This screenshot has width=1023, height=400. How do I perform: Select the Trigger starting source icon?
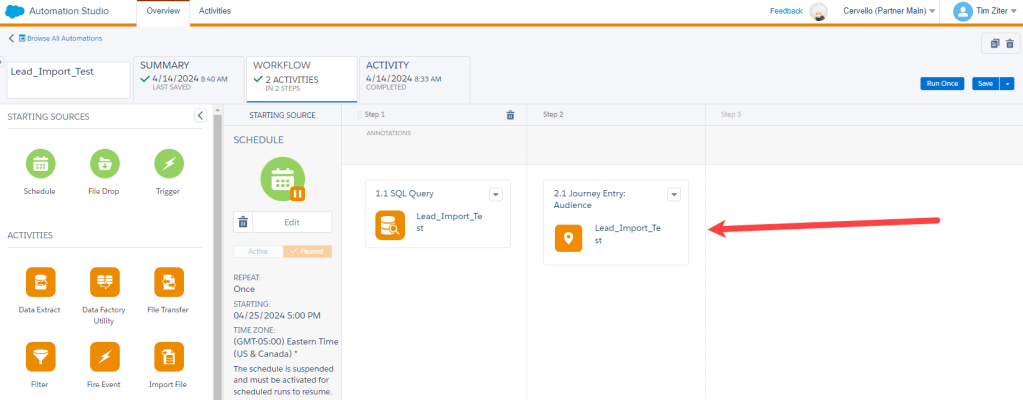tap(168, 164)
